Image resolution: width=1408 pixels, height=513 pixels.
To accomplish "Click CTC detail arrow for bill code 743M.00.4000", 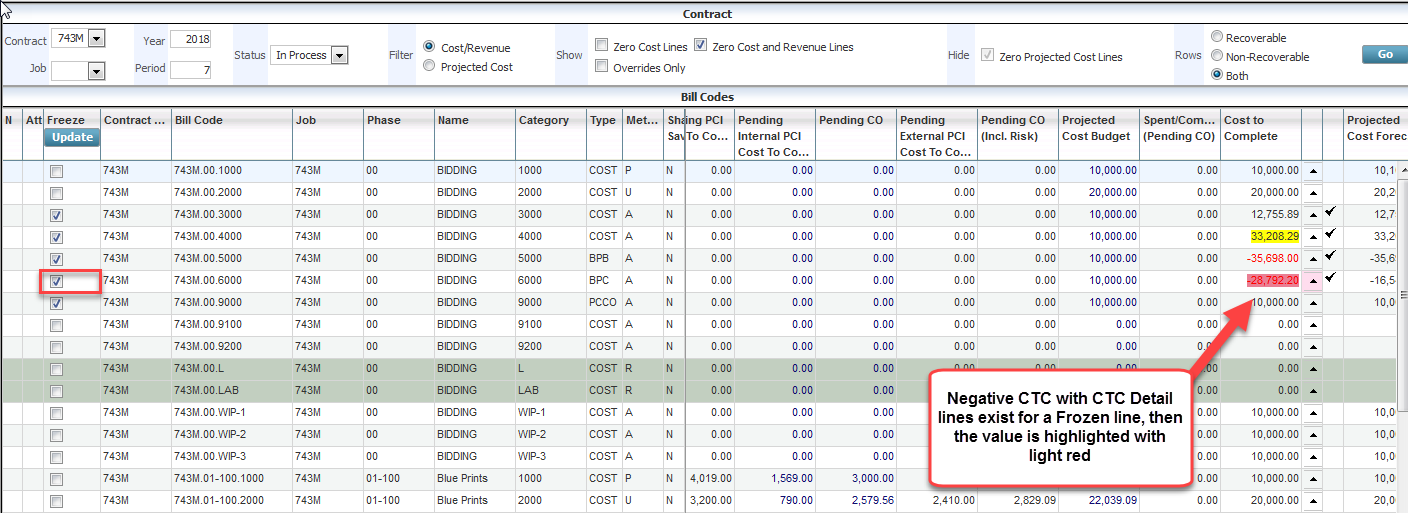I will (1312, 237).
